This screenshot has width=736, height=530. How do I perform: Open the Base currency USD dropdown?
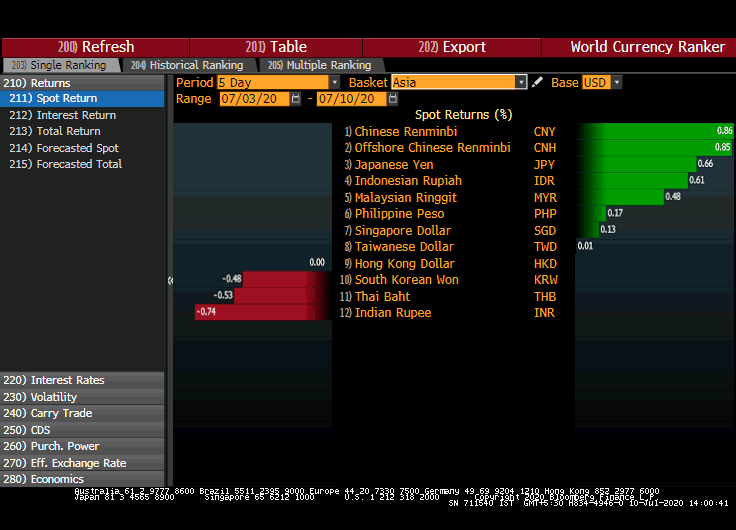click(602, 83)
